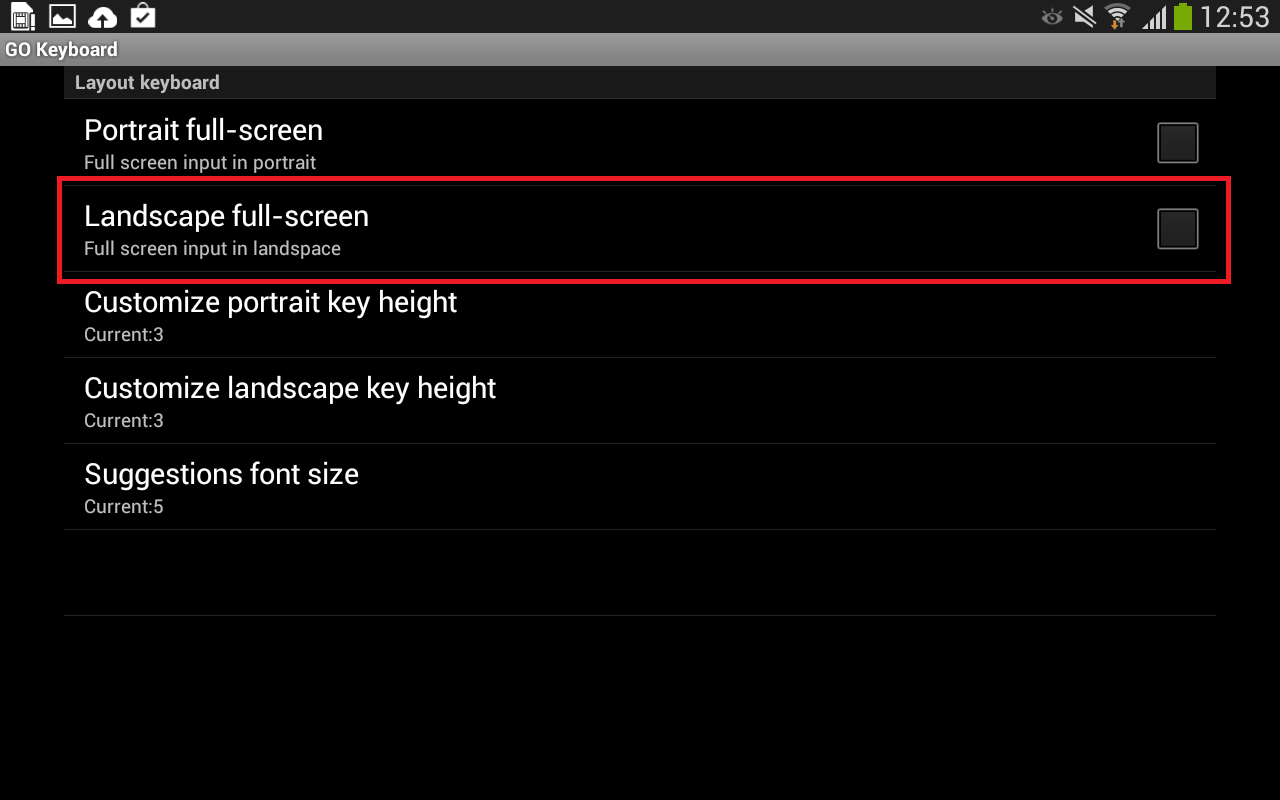Tap the green battery icon
This screenshot has width=1280, height=800.
click(1183, 17)
